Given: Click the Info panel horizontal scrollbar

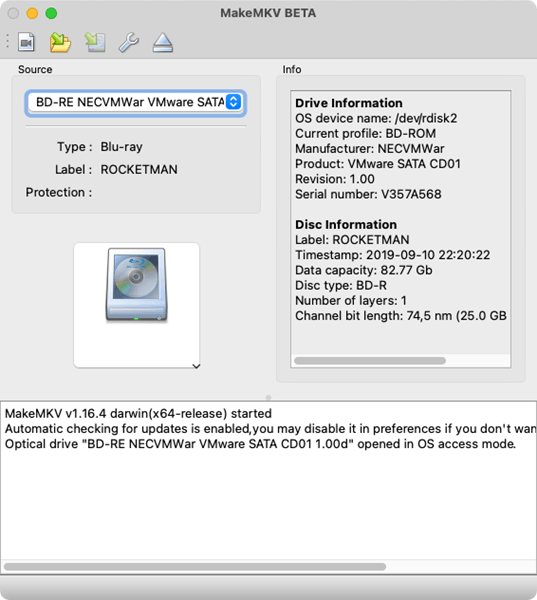Looking at the screenshot, I should coord(370,360).
